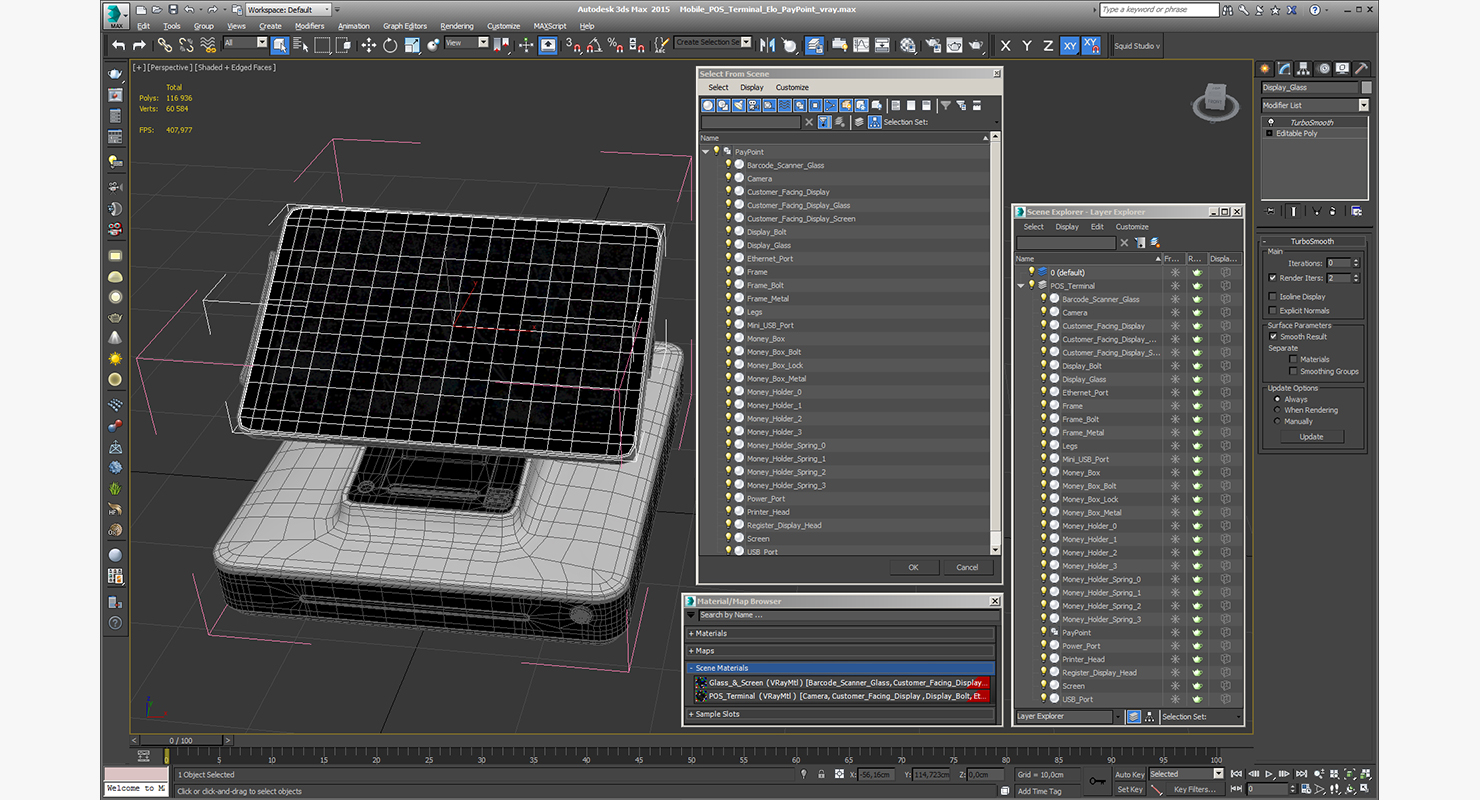Enable Separate by Materials checkbox
This screenshot has width=1480, height=800.
(1293, 359)
